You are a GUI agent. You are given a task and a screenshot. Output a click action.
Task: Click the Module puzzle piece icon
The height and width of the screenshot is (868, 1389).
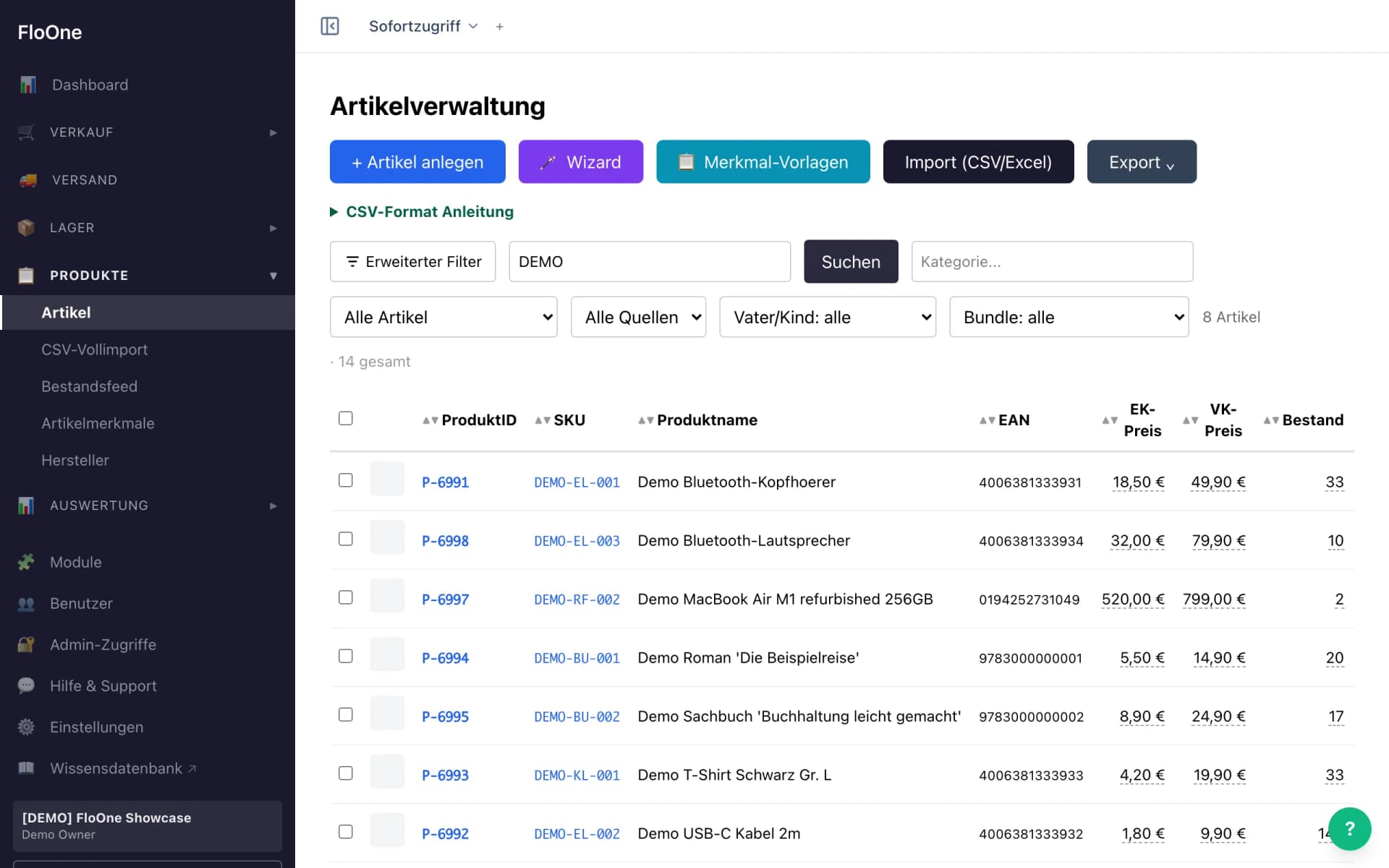coord(26,562)
